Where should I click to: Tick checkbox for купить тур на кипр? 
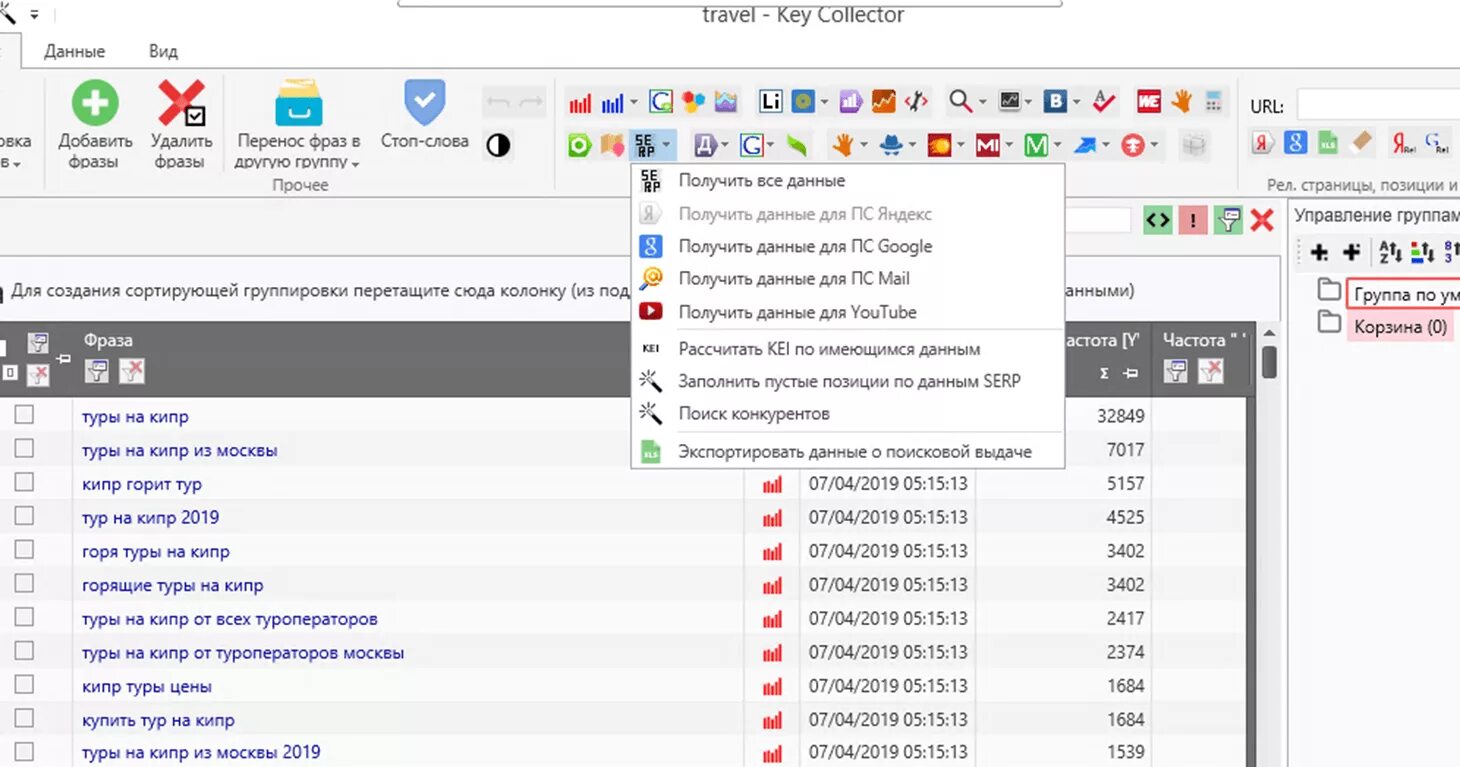24,718
